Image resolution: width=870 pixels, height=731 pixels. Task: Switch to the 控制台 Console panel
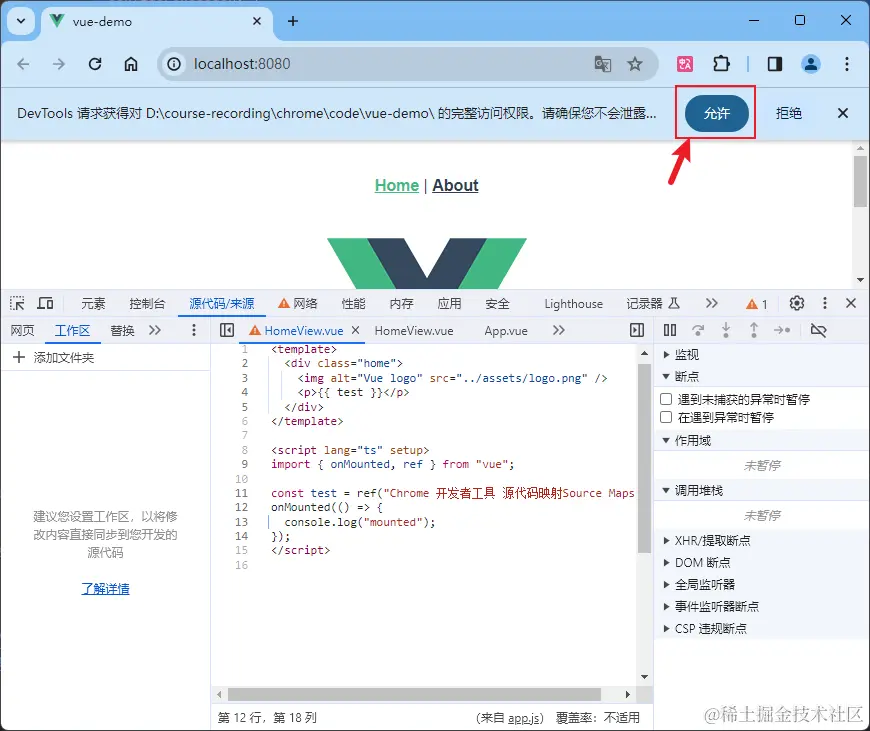coord(147,304)
